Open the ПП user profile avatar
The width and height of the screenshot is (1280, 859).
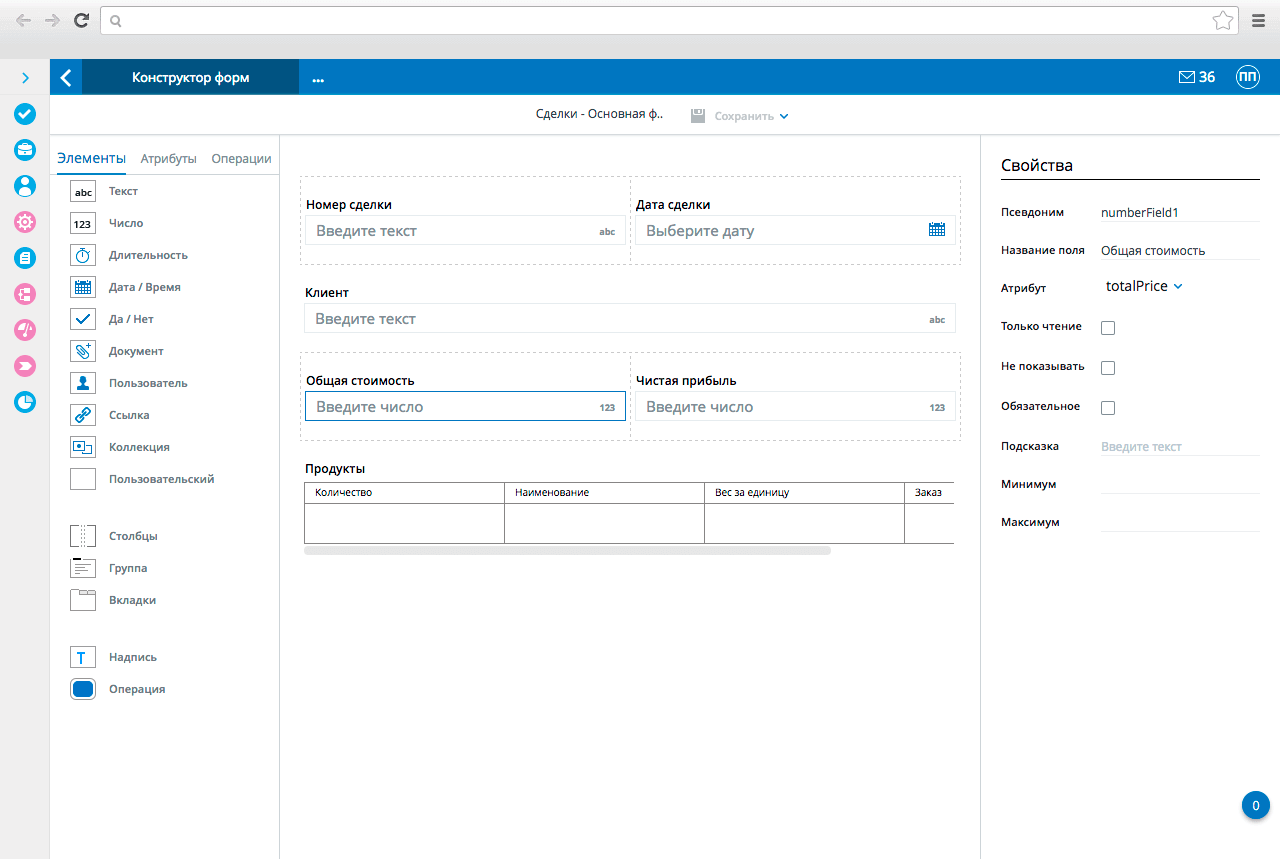click(x=1248, y=77)
